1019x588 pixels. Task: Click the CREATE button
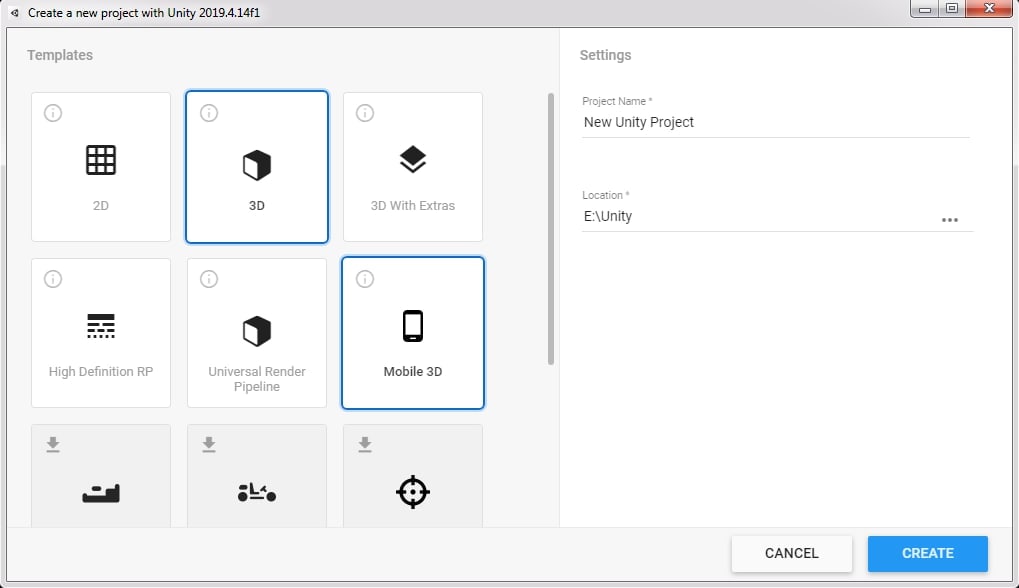tap(927, 554)
